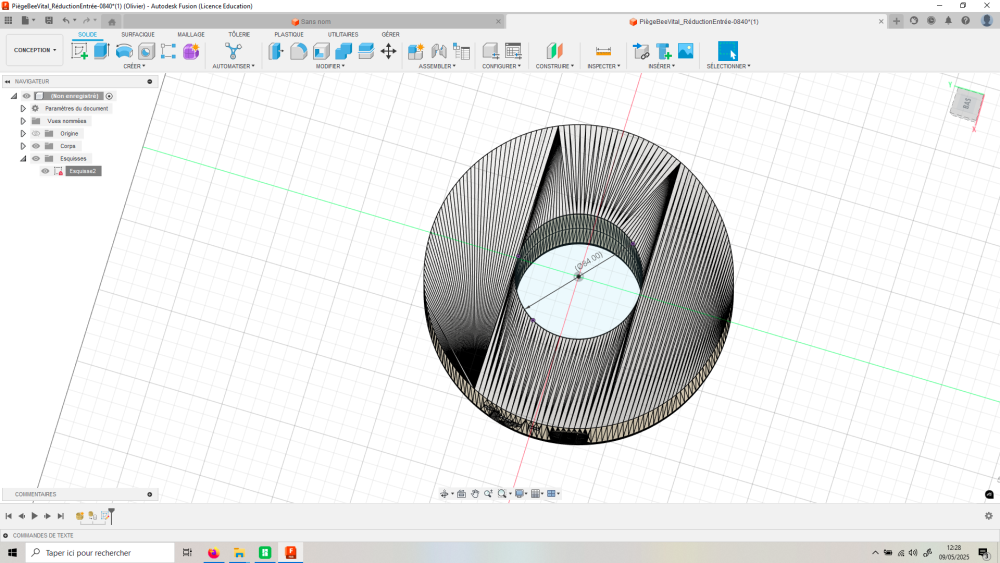Expand the Corps folder
Screen dimensions: 1000x563
point(23,146)
